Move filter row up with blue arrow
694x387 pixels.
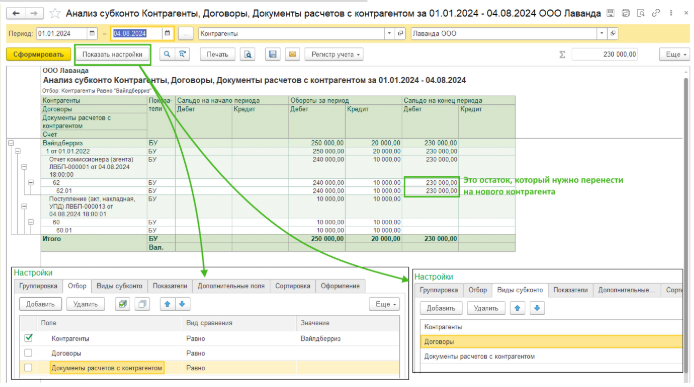(167, 304)
